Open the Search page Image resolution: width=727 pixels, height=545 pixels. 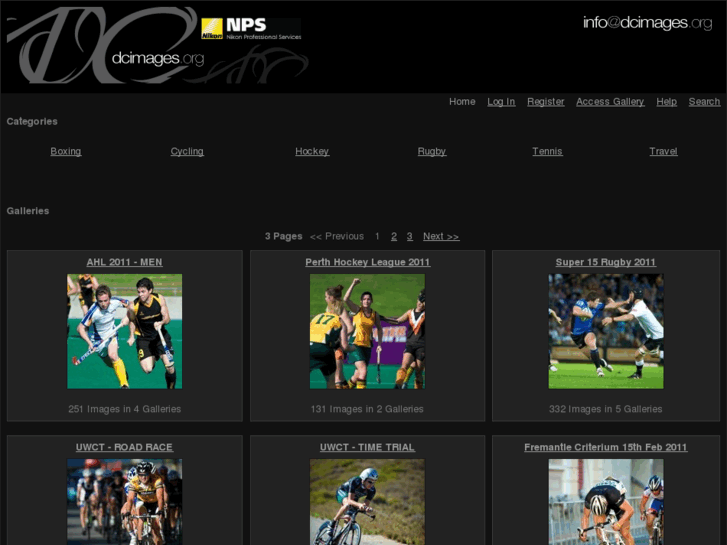pos(704,102)
